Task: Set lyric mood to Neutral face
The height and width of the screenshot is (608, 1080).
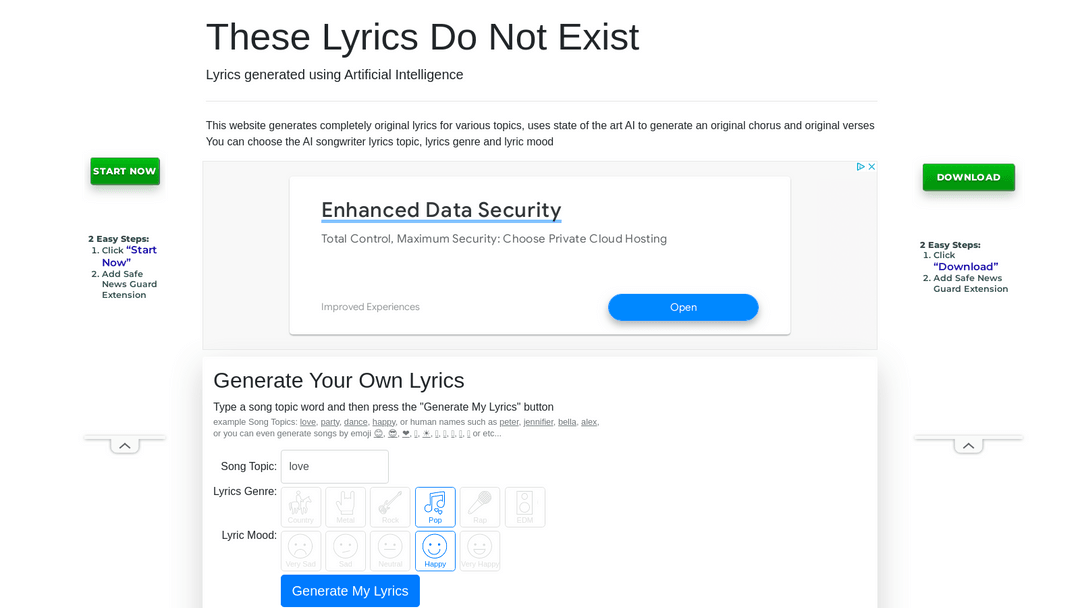Action: 390,551
